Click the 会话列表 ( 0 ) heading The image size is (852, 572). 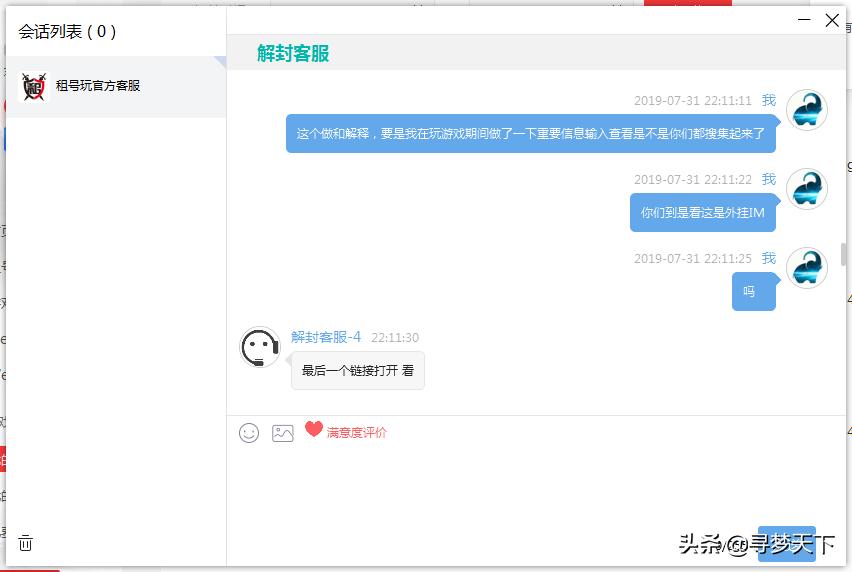pos(67,32)
